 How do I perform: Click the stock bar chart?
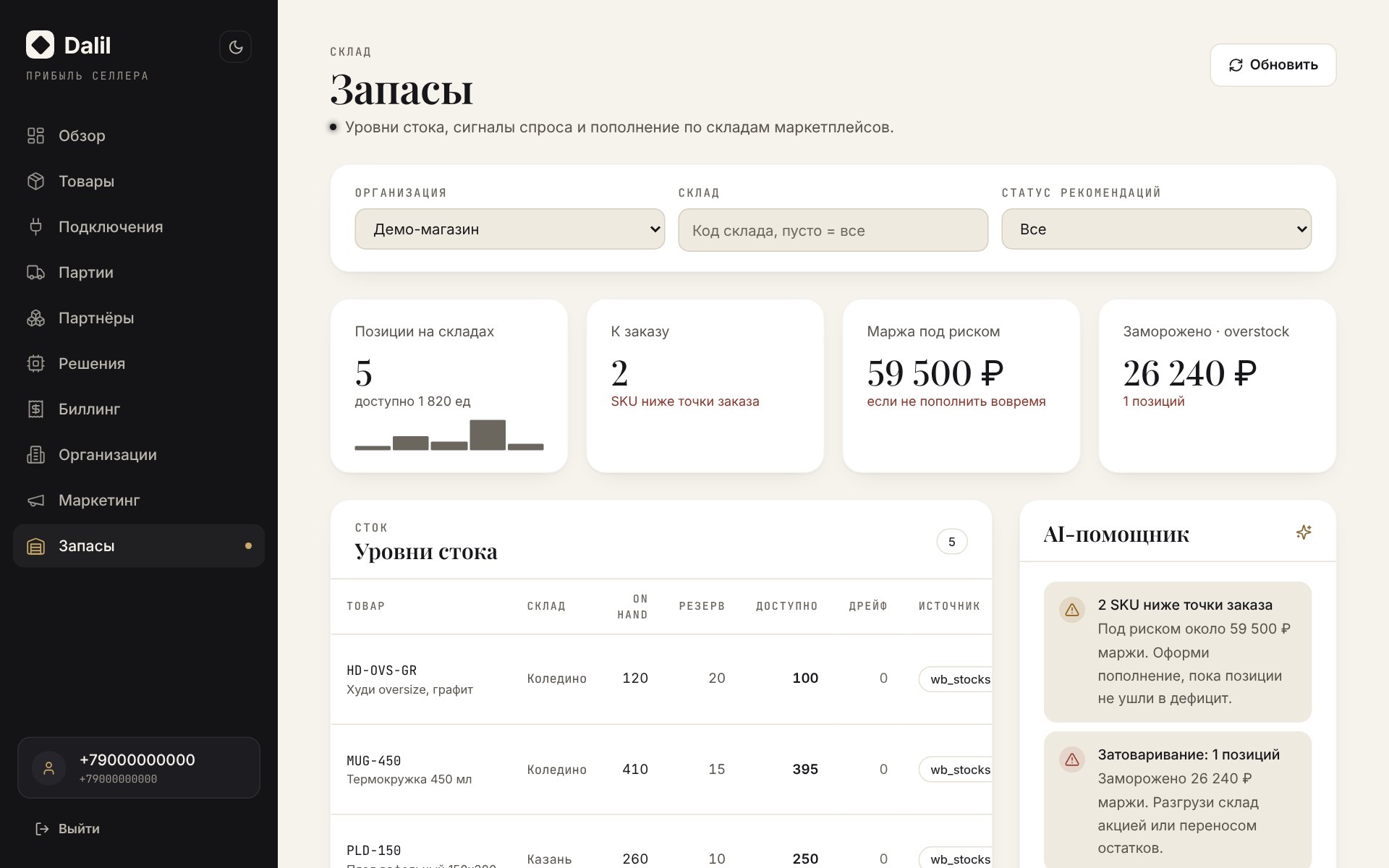tap(449, 435)
